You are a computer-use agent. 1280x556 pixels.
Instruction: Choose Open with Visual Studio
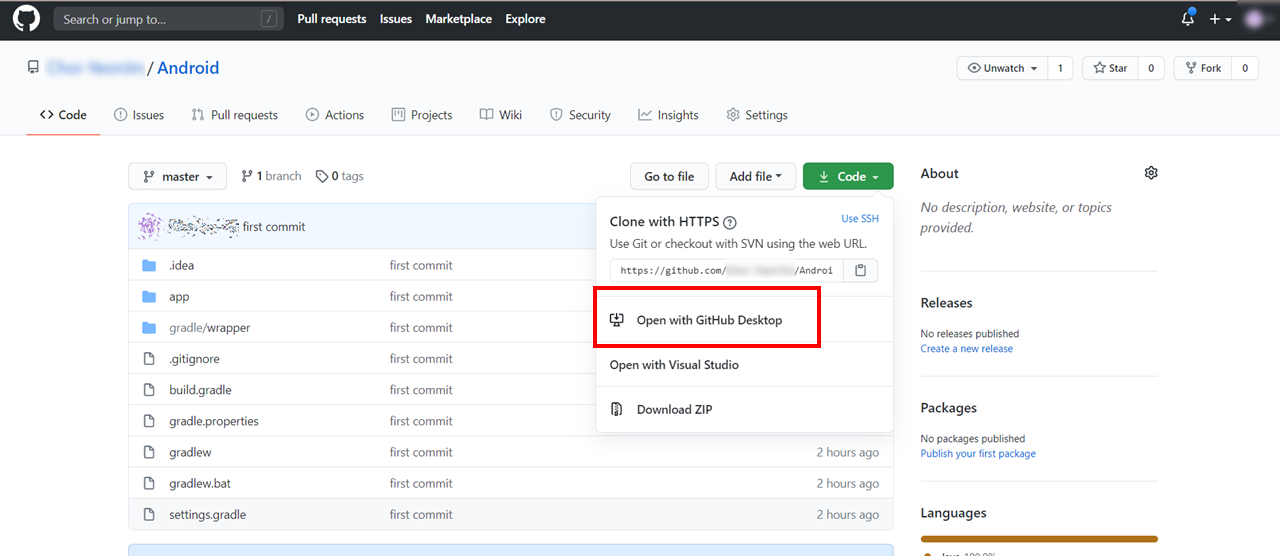[x=744, y=365]
